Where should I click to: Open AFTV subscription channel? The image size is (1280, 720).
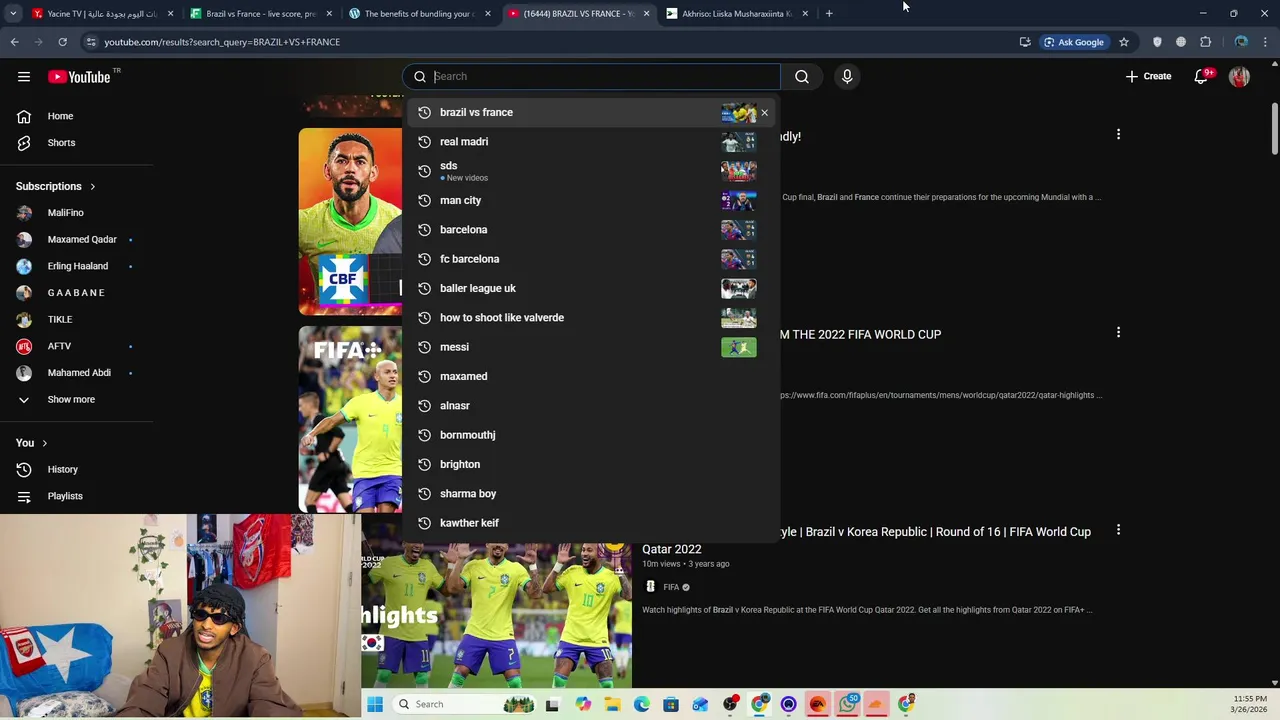58,346
